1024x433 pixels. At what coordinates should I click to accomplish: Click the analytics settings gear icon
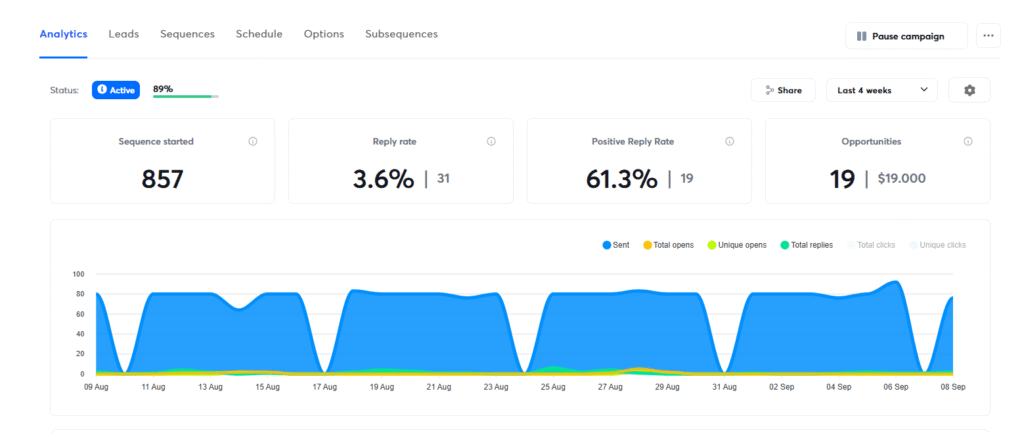pos(969,90)
